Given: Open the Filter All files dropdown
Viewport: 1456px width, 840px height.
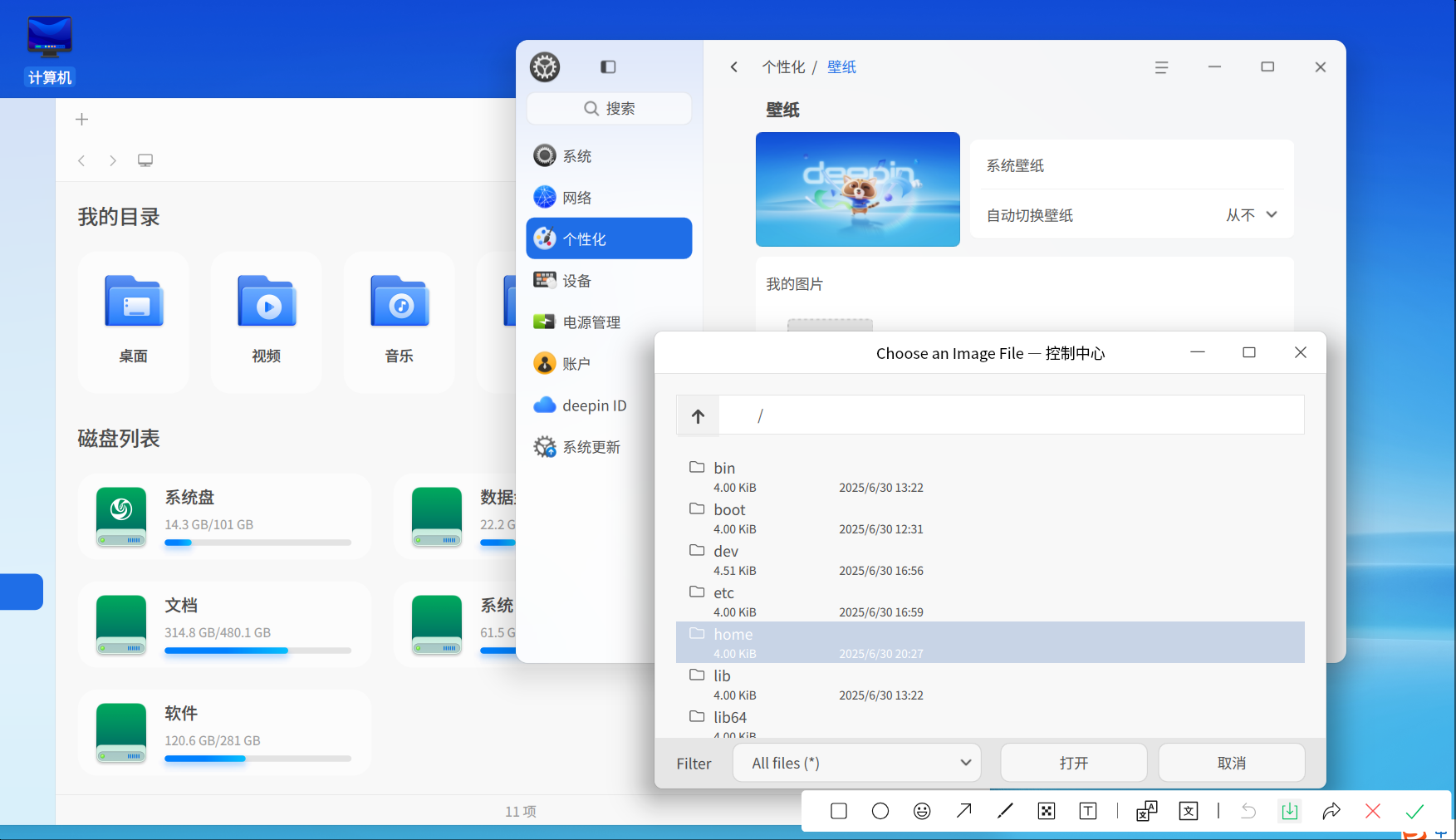Looking at the screenshot, I should (x=857, y=763).
